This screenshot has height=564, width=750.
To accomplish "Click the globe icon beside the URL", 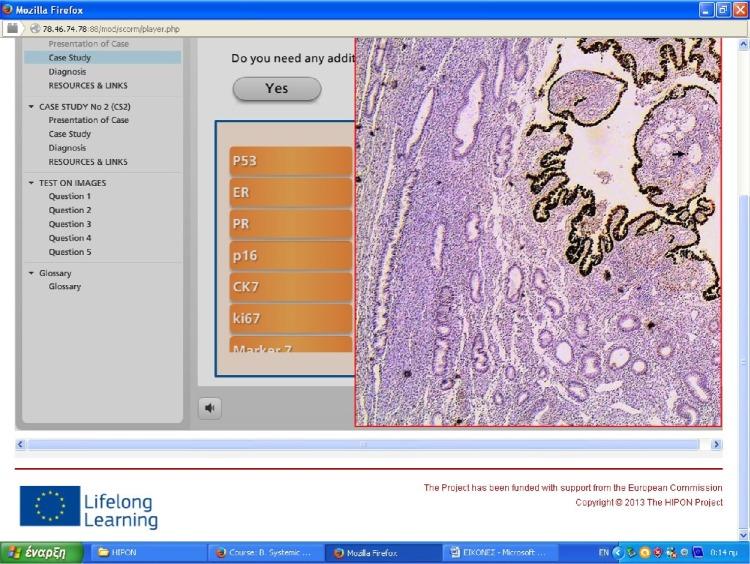I will point(35,29).
